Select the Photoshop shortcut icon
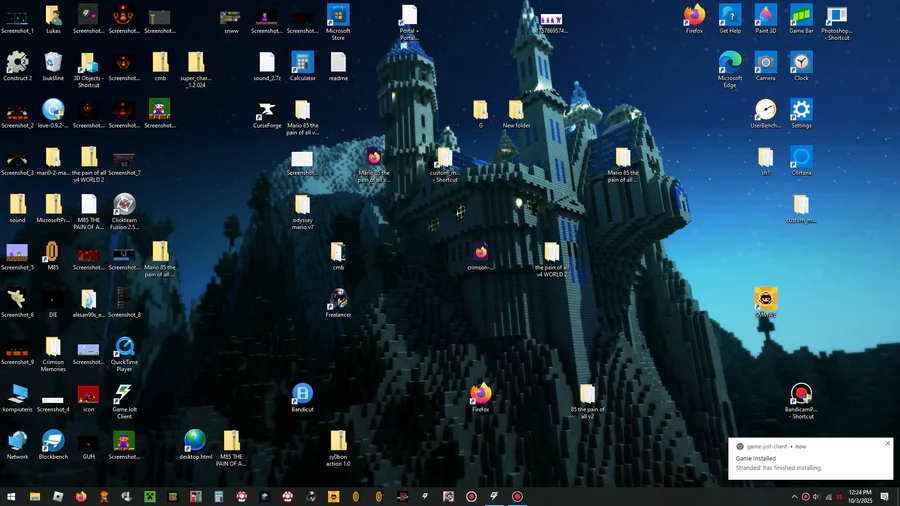The image size is (900, 506). click(x=836, y=22)
